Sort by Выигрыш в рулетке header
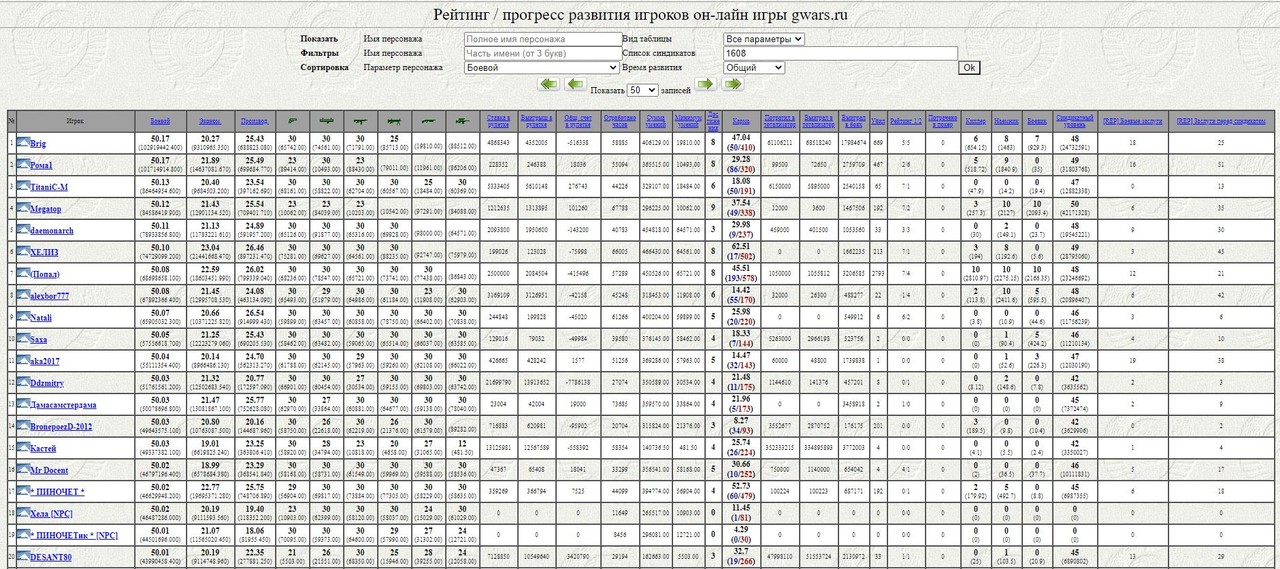Viewport: 1280px width, 569px height. pos(535,120)
